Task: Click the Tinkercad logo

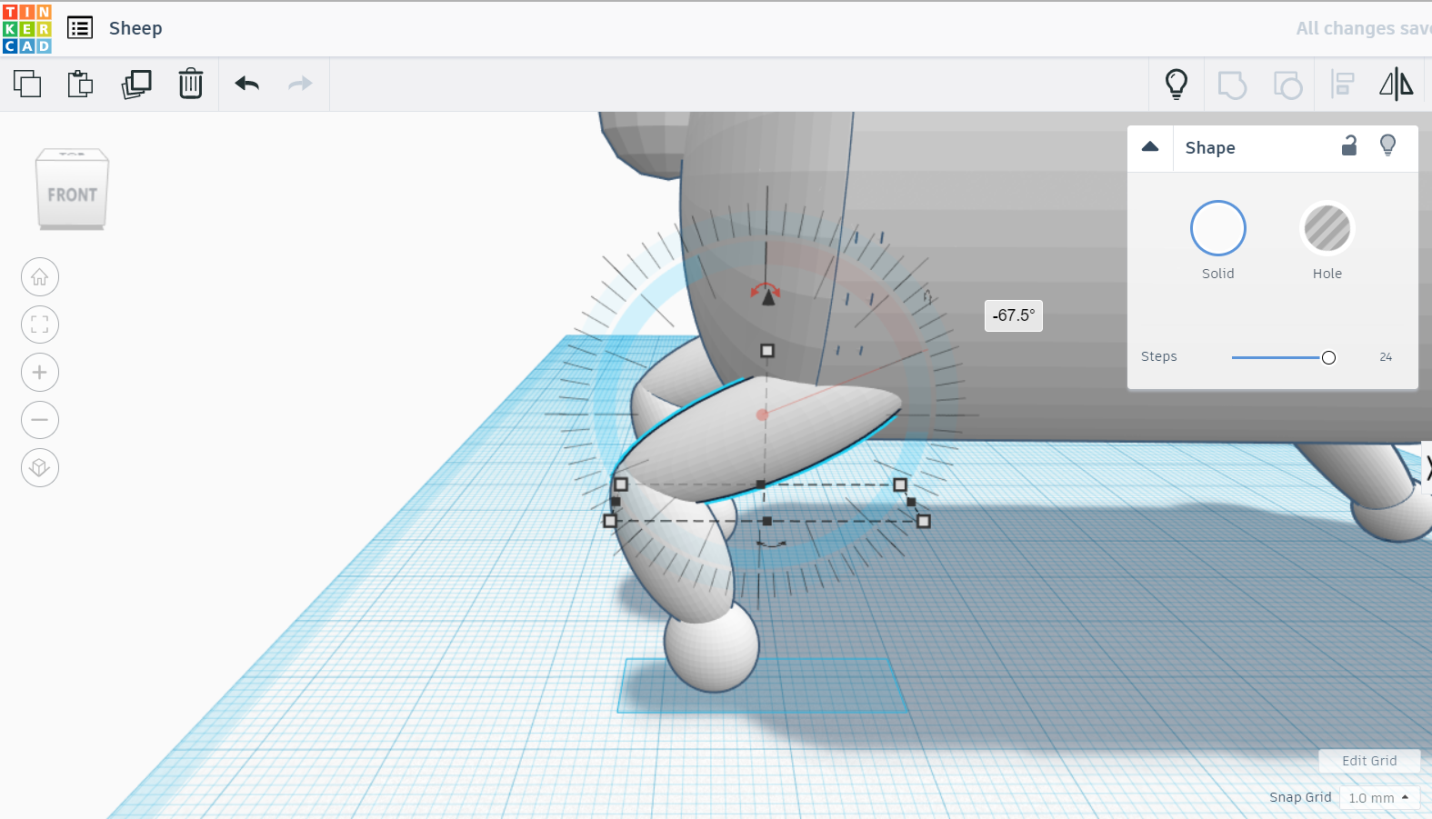Action: (27, 28)
